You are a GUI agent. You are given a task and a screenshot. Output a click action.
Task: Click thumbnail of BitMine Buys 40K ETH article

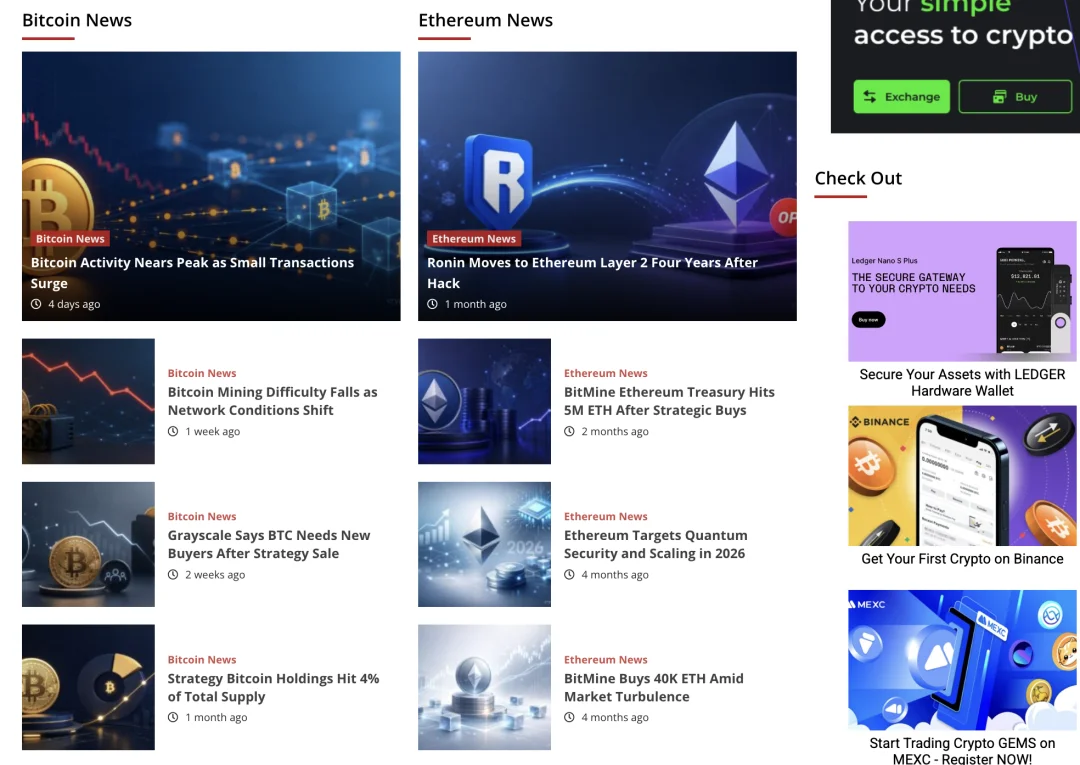point(484,687)
